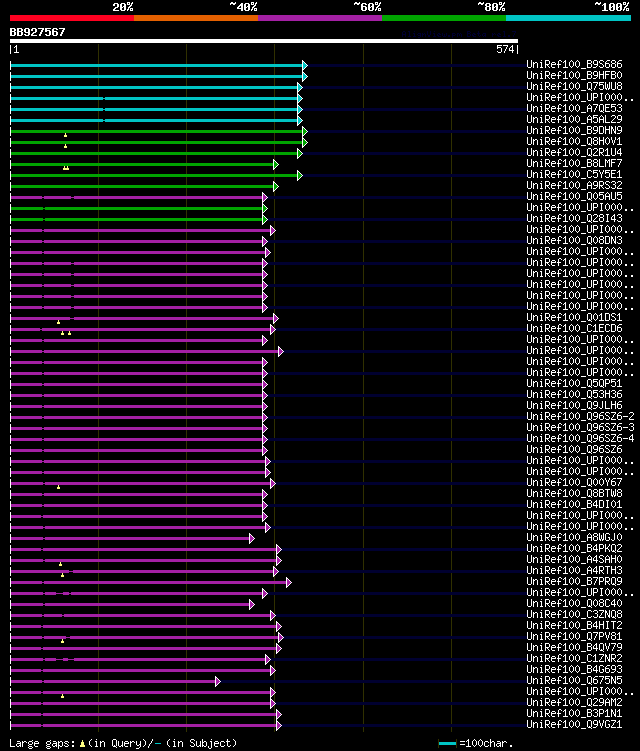640x751 pixels.
Task: Click the arrowhead ending the UniRef100_Q96SZ6 alignment
Action: [x=265, y=451]
